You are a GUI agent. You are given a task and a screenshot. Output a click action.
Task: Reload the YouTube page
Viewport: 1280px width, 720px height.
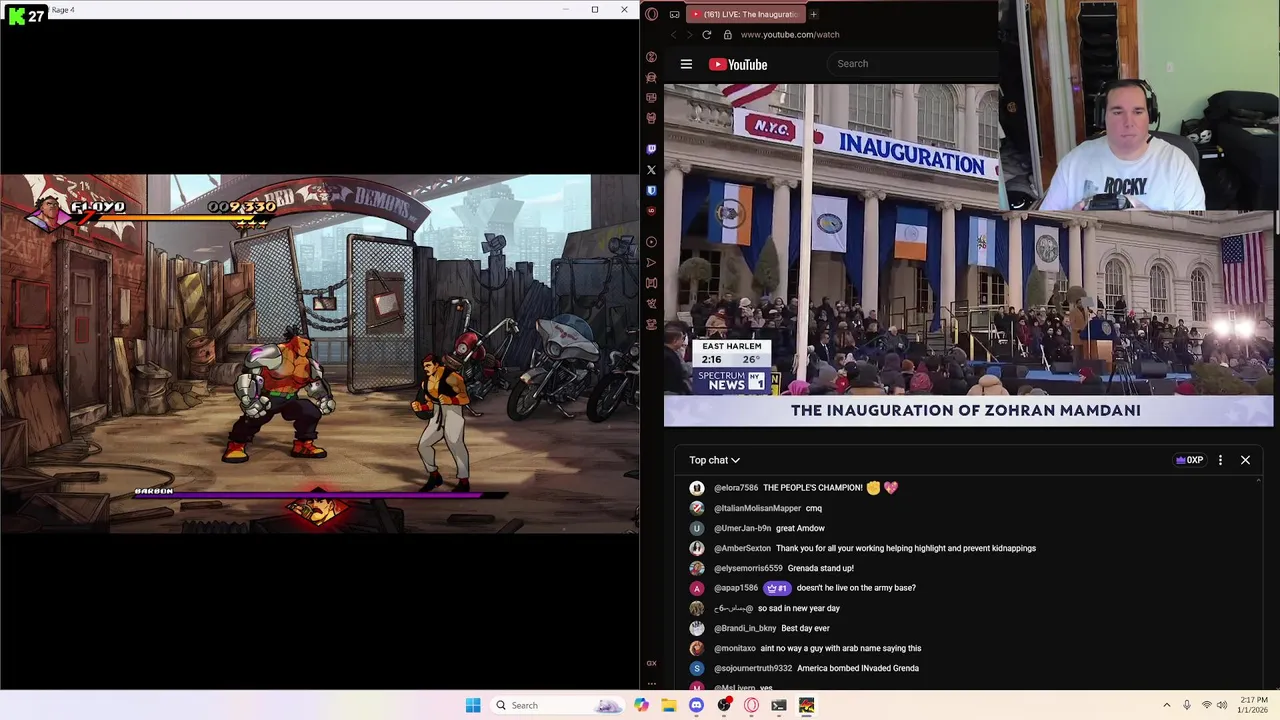pyautogui.click(x=706, y=34)
